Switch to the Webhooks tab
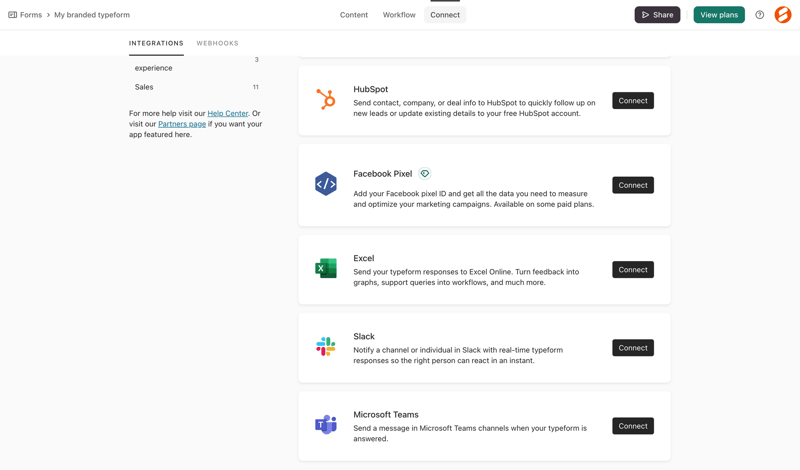 coord(217,43)
